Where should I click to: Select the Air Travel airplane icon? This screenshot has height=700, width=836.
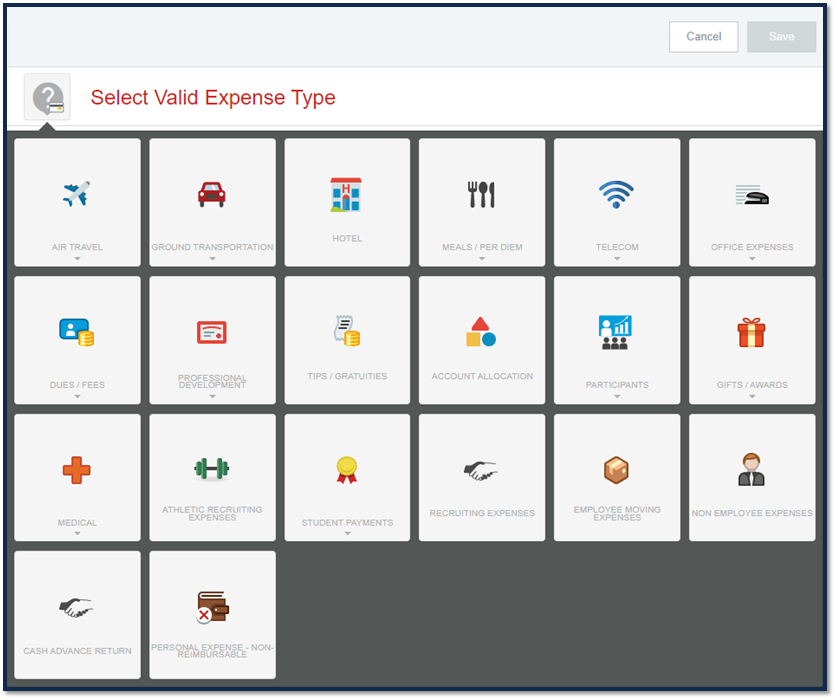pyautogui.click(x=77, y=194)
